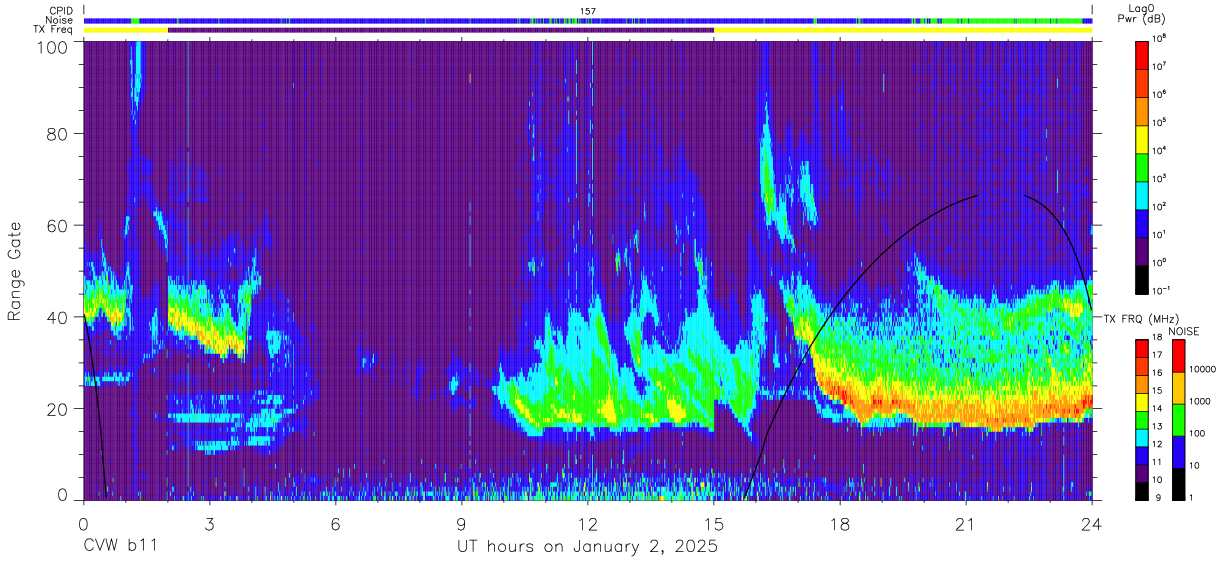The height and width of the screenshot is (567, 1228).
Task: Click the green segment of NOISE colorbar
Action: [1179, 419]
